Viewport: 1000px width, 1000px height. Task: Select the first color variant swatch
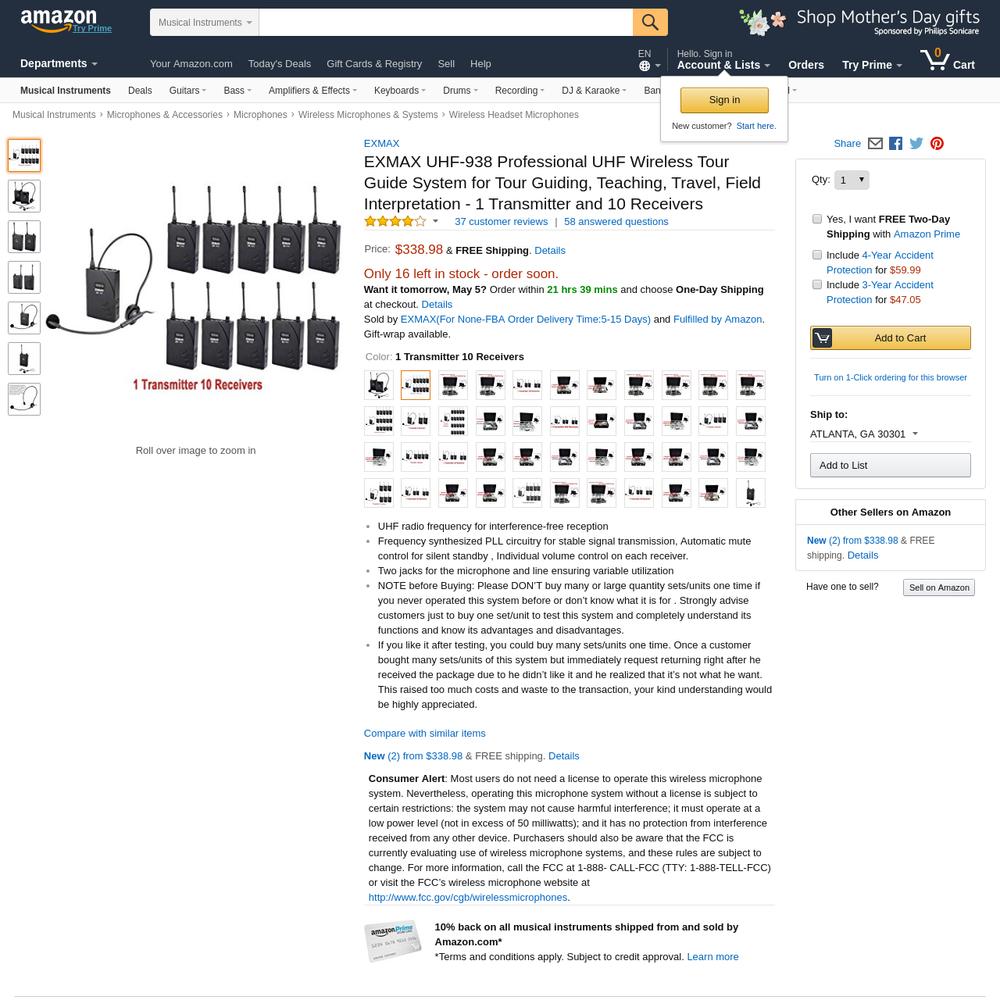point(379,385)
